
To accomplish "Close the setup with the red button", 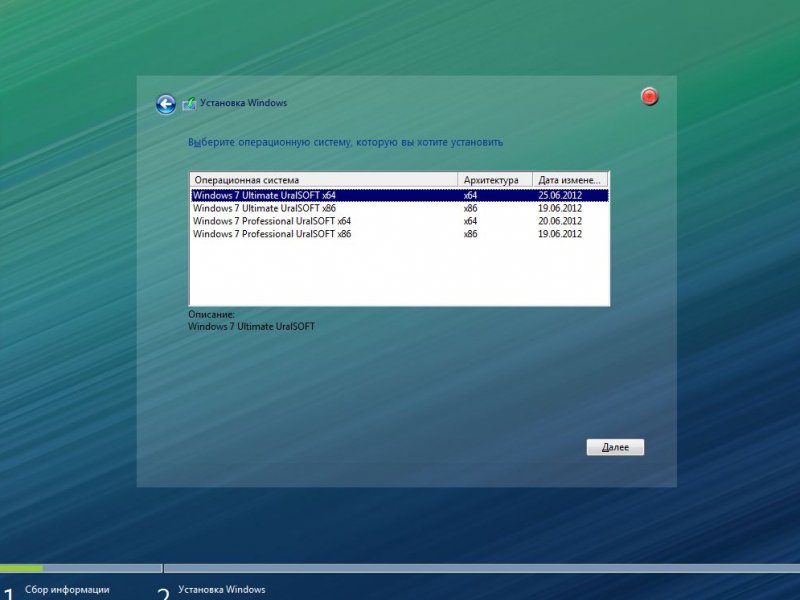I will [x=649, y=96].
